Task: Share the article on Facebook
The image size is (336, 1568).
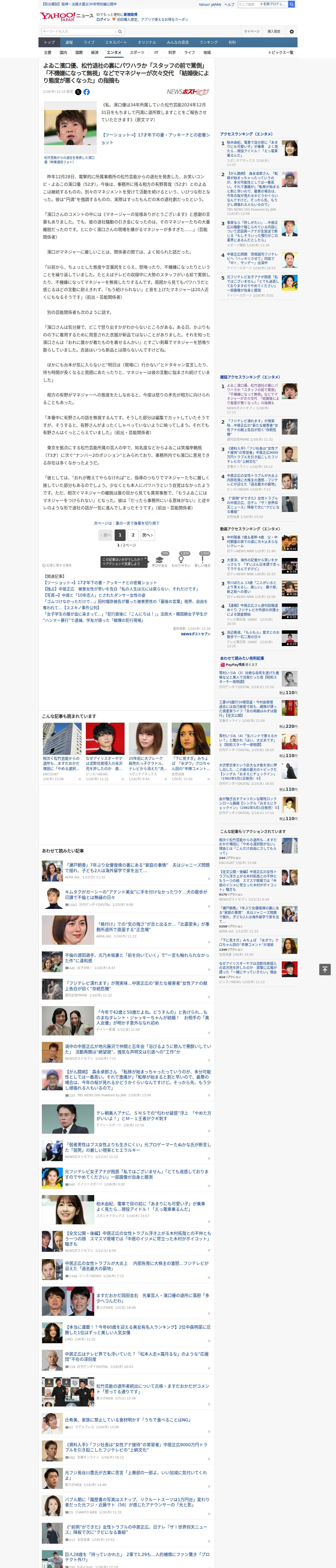Action: 87,92
